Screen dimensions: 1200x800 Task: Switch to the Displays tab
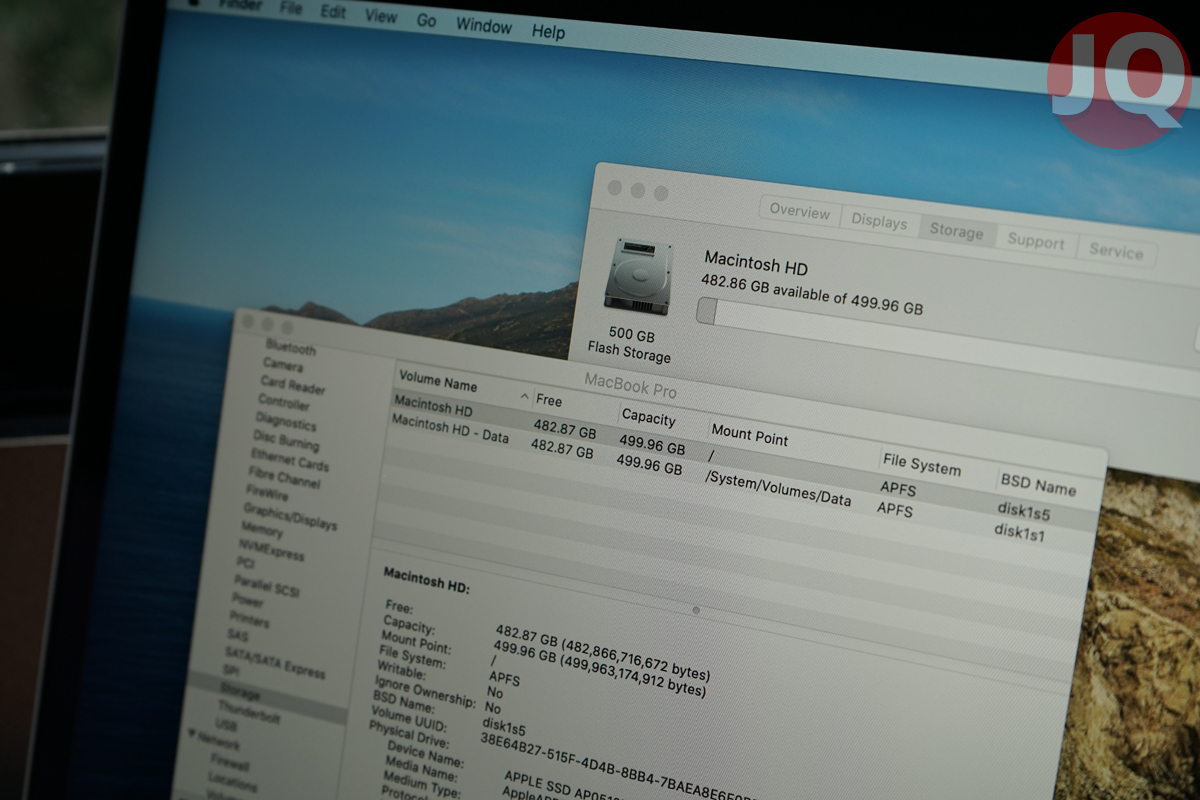coord(879,221)
